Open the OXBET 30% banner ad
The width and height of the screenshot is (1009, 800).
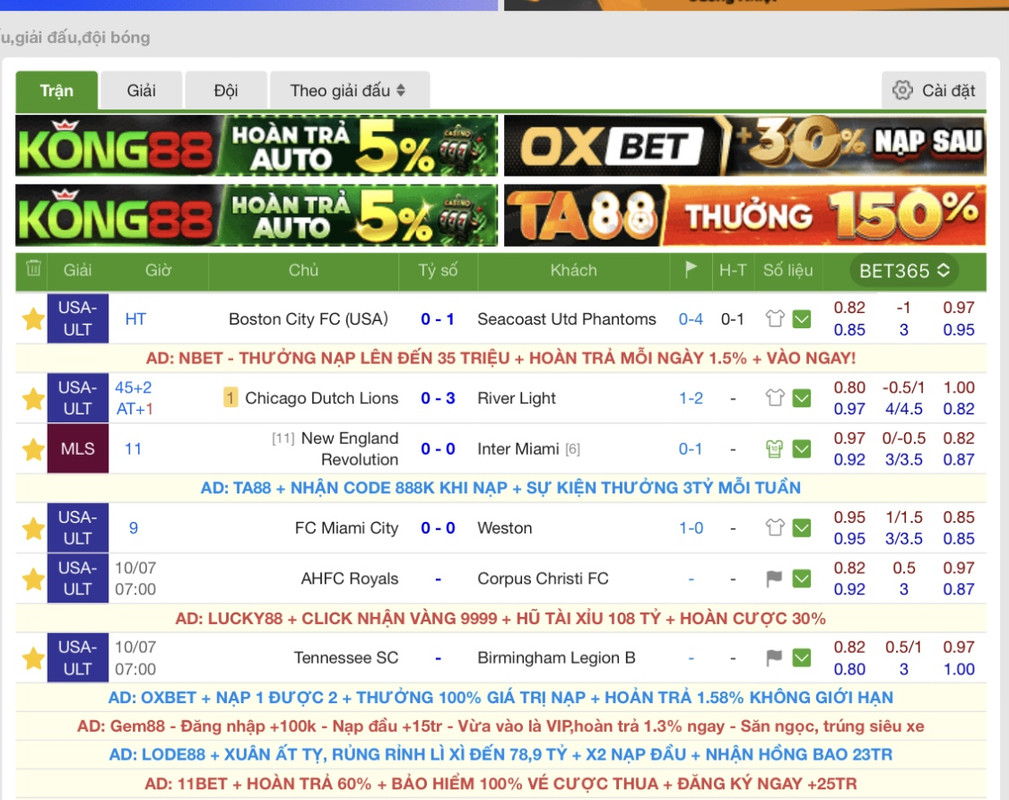pyautogui.click(x=745, y=146)
